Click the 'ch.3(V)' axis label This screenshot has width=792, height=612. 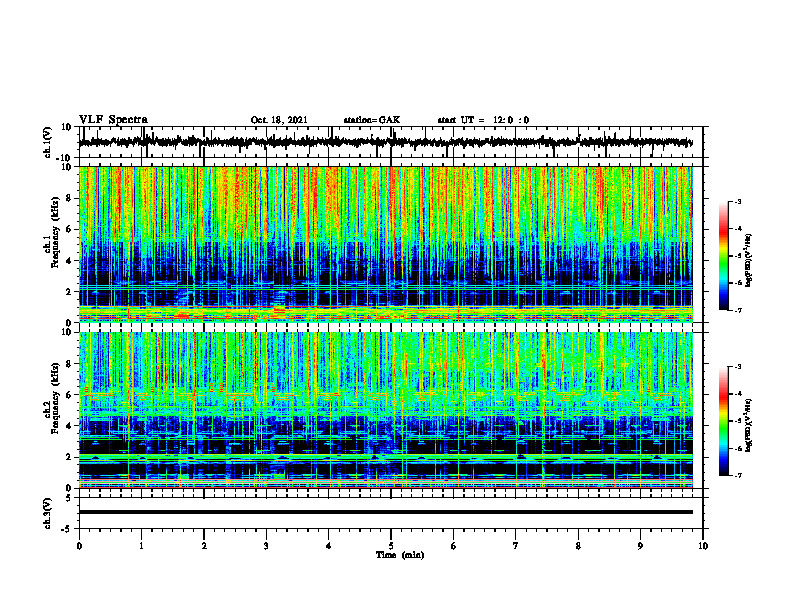point(48,513)
